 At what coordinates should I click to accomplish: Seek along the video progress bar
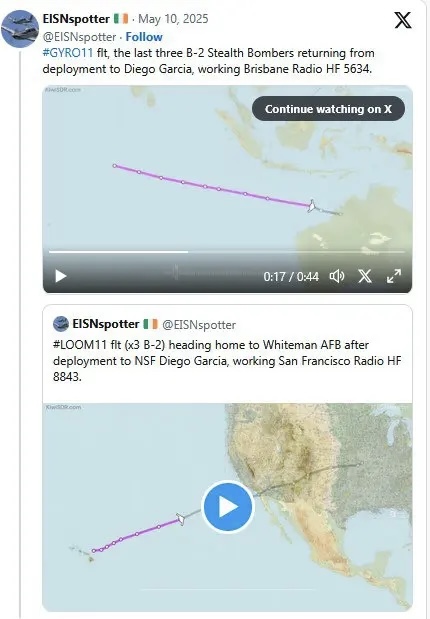point(227,251)
